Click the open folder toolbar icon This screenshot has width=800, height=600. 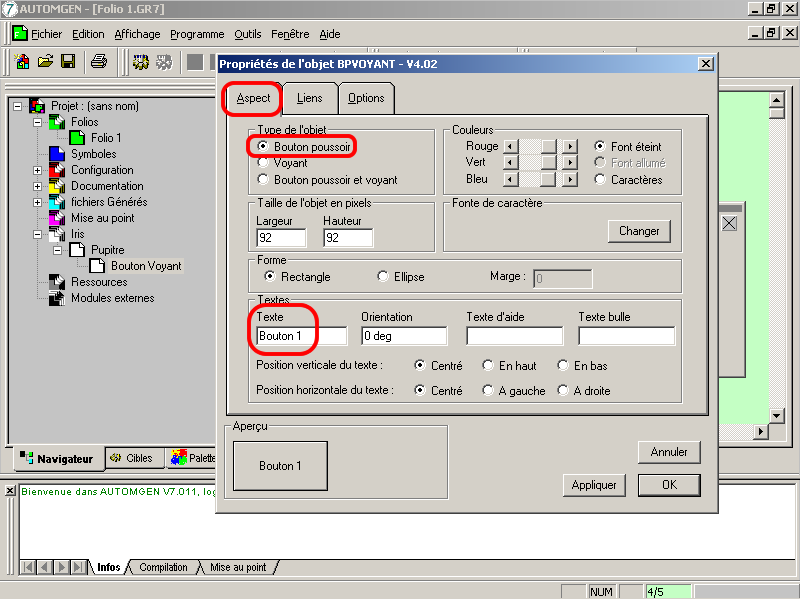click(45, 62)
